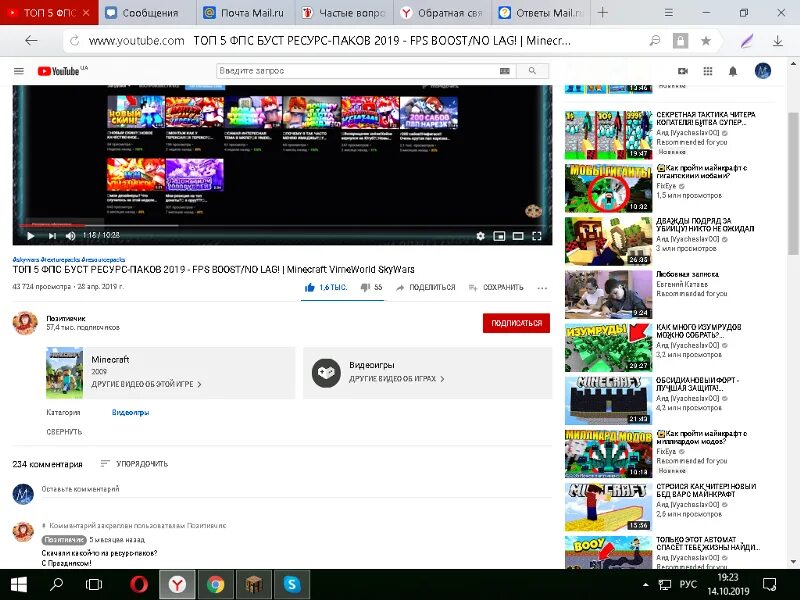The image size is (800, 600).
Task: Open Позитивчик channel name link
Action: coord(65,318)
